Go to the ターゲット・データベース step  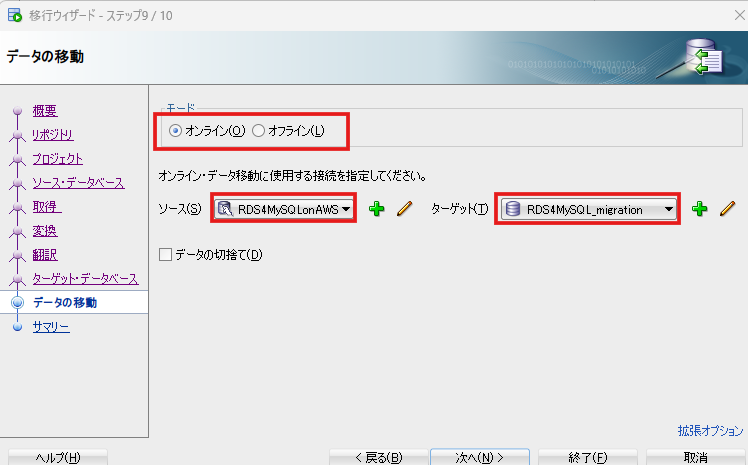pyautogui.click(x=85, y=279)
